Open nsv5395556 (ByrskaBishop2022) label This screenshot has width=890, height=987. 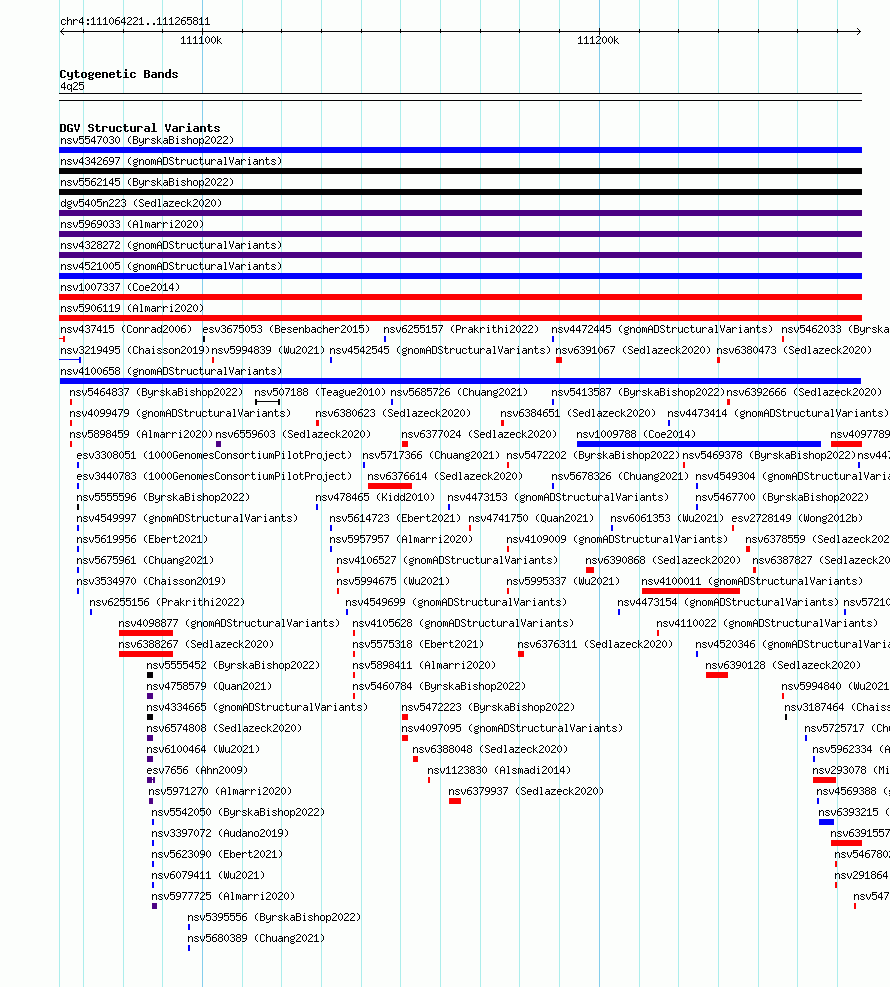pyautogui.click(x=274, y=917)
